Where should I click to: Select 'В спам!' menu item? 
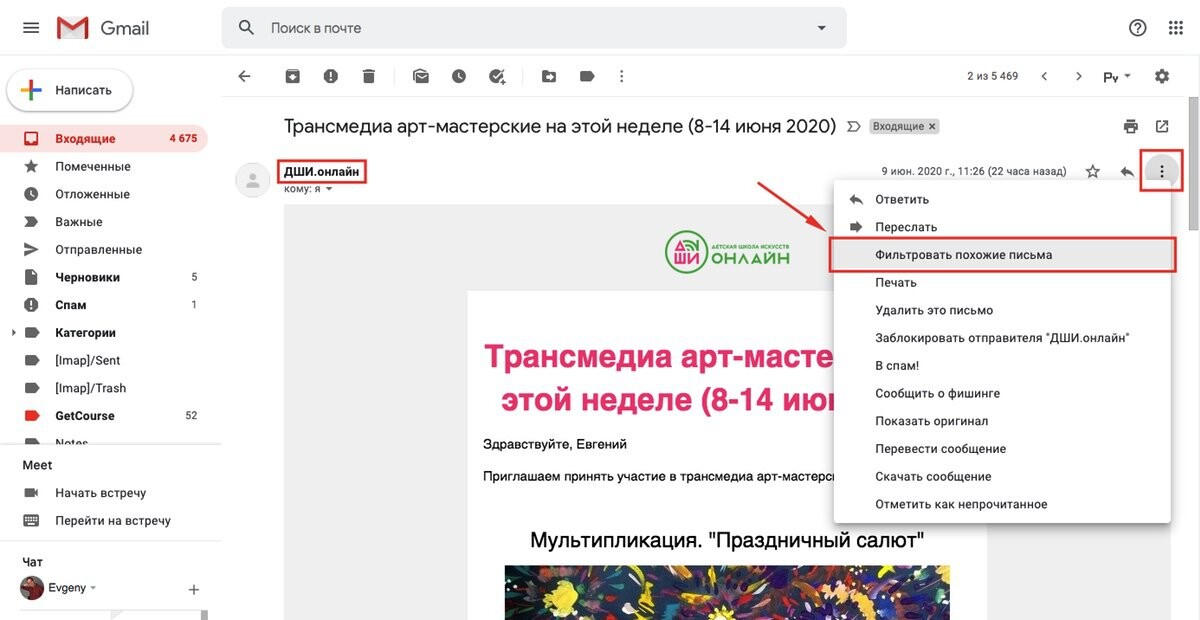pyautogui.click(x=1001, y=366)
